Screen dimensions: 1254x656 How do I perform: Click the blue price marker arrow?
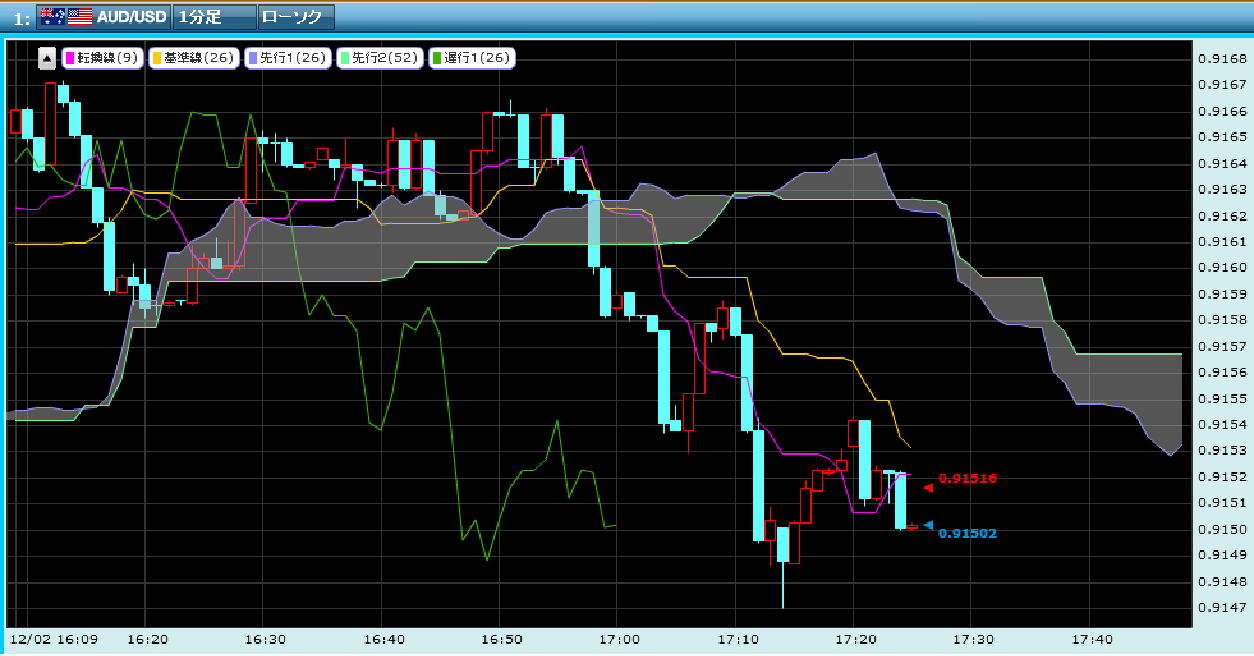(x=928, y=525)
